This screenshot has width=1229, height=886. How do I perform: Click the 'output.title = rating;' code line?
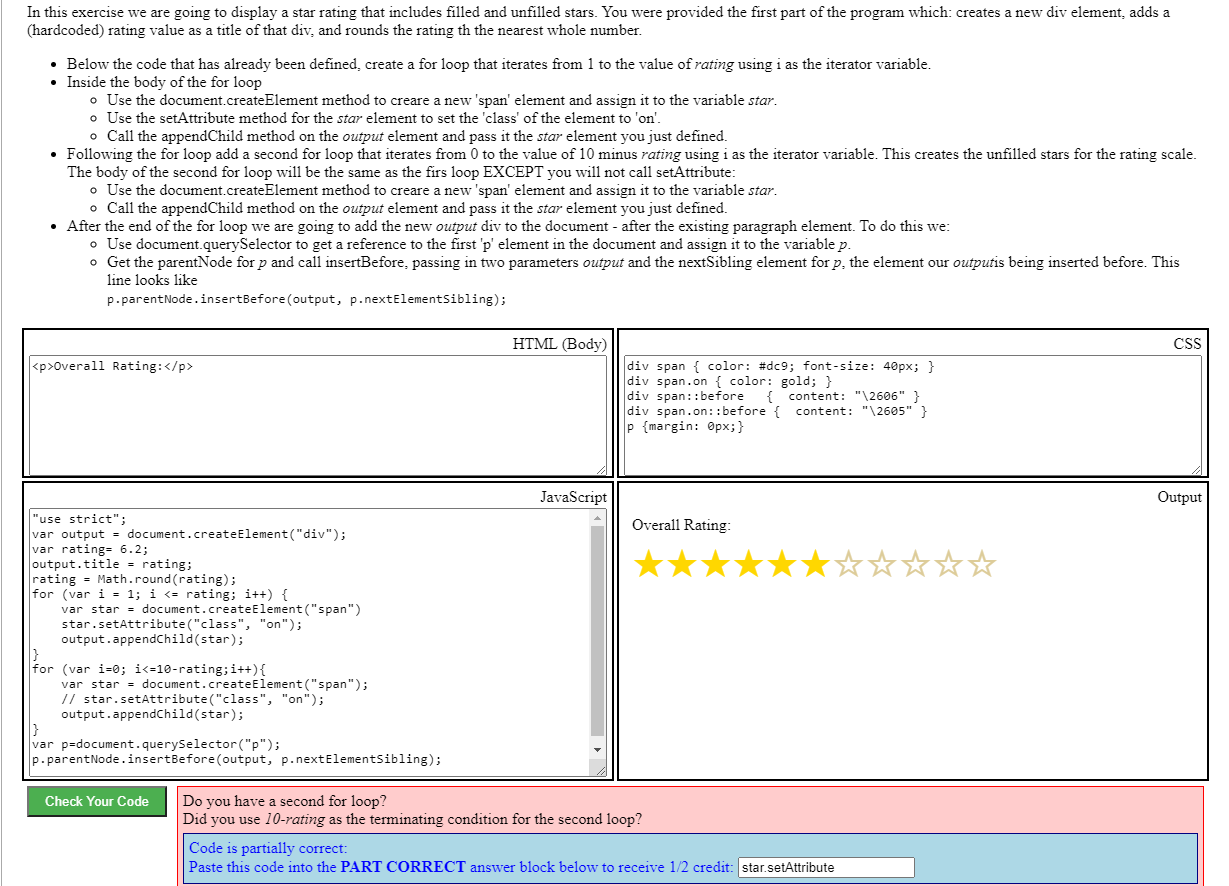[x=112, y=564]
